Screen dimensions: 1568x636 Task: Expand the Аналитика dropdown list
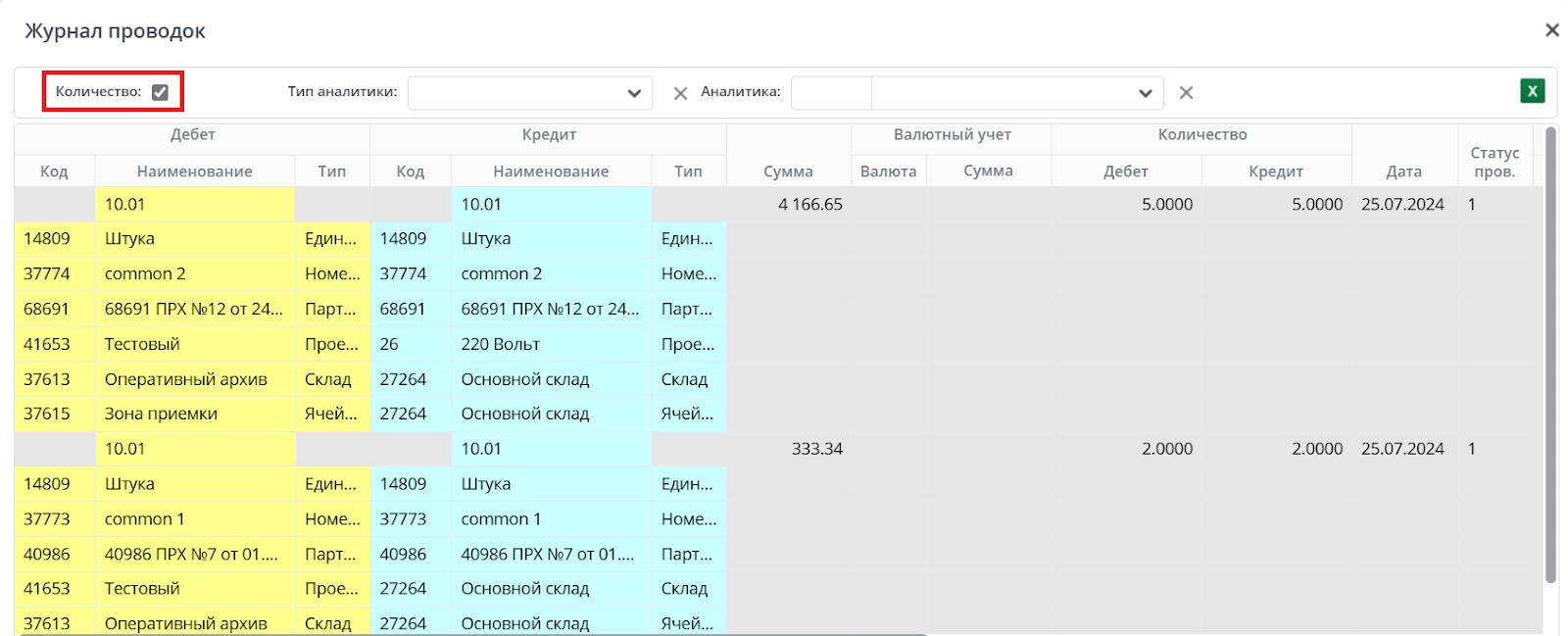coord(1144,93)
